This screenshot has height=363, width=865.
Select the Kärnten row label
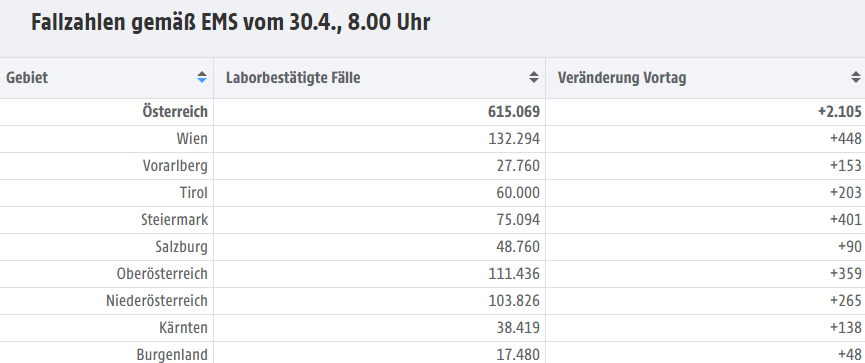pos(183,328)
